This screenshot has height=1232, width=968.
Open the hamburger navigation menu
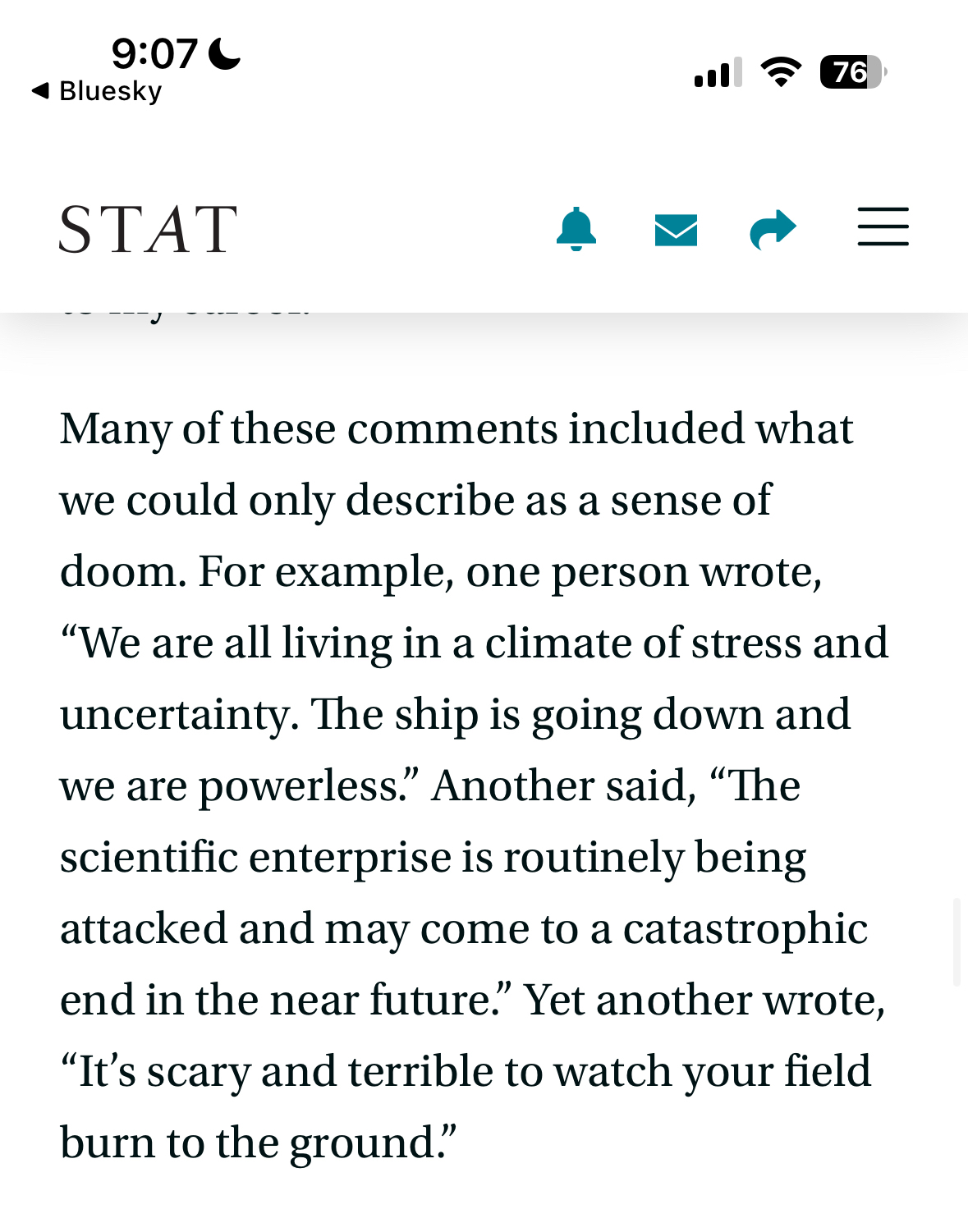[883, 227]
